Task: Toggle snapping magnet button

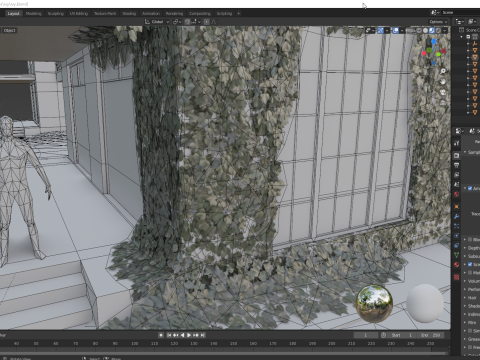Action: click(187, 22)
